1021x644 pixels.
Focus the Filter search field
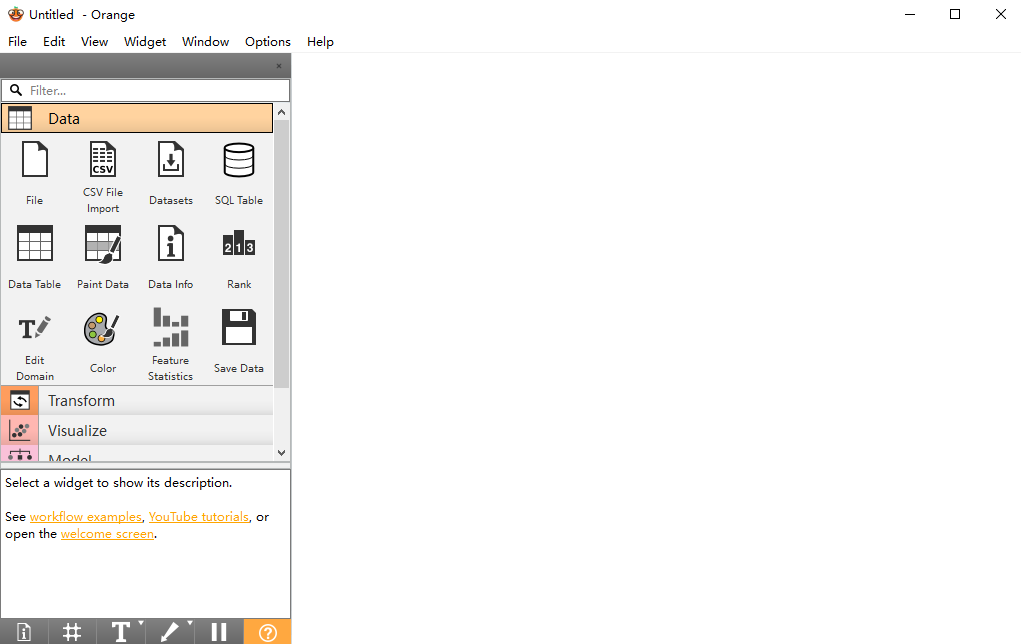145,91
